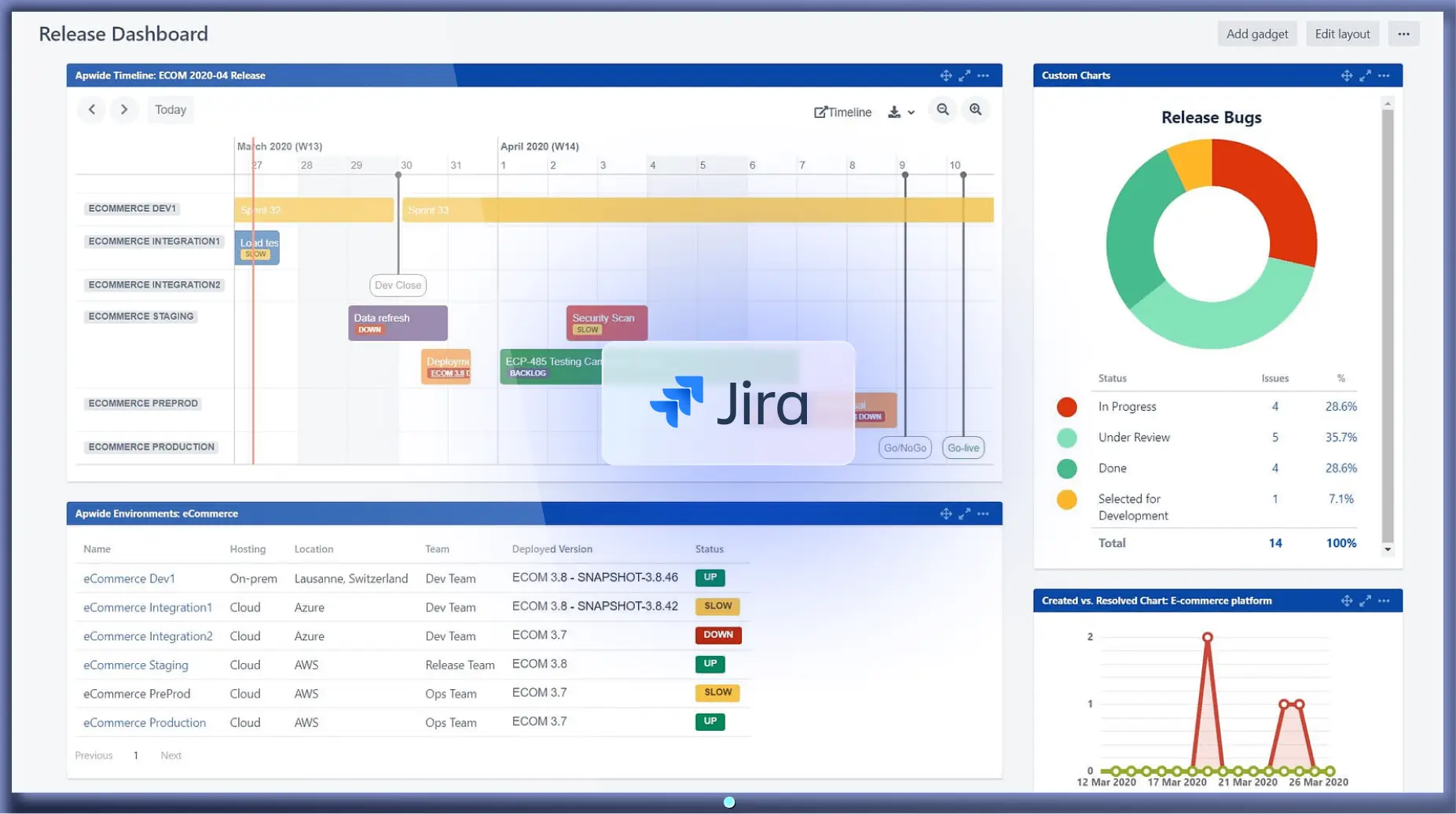Screen dimensions: 1456x814
Task: Move the Apwide Timeline gadget handle
Action: tap(946, 75)
